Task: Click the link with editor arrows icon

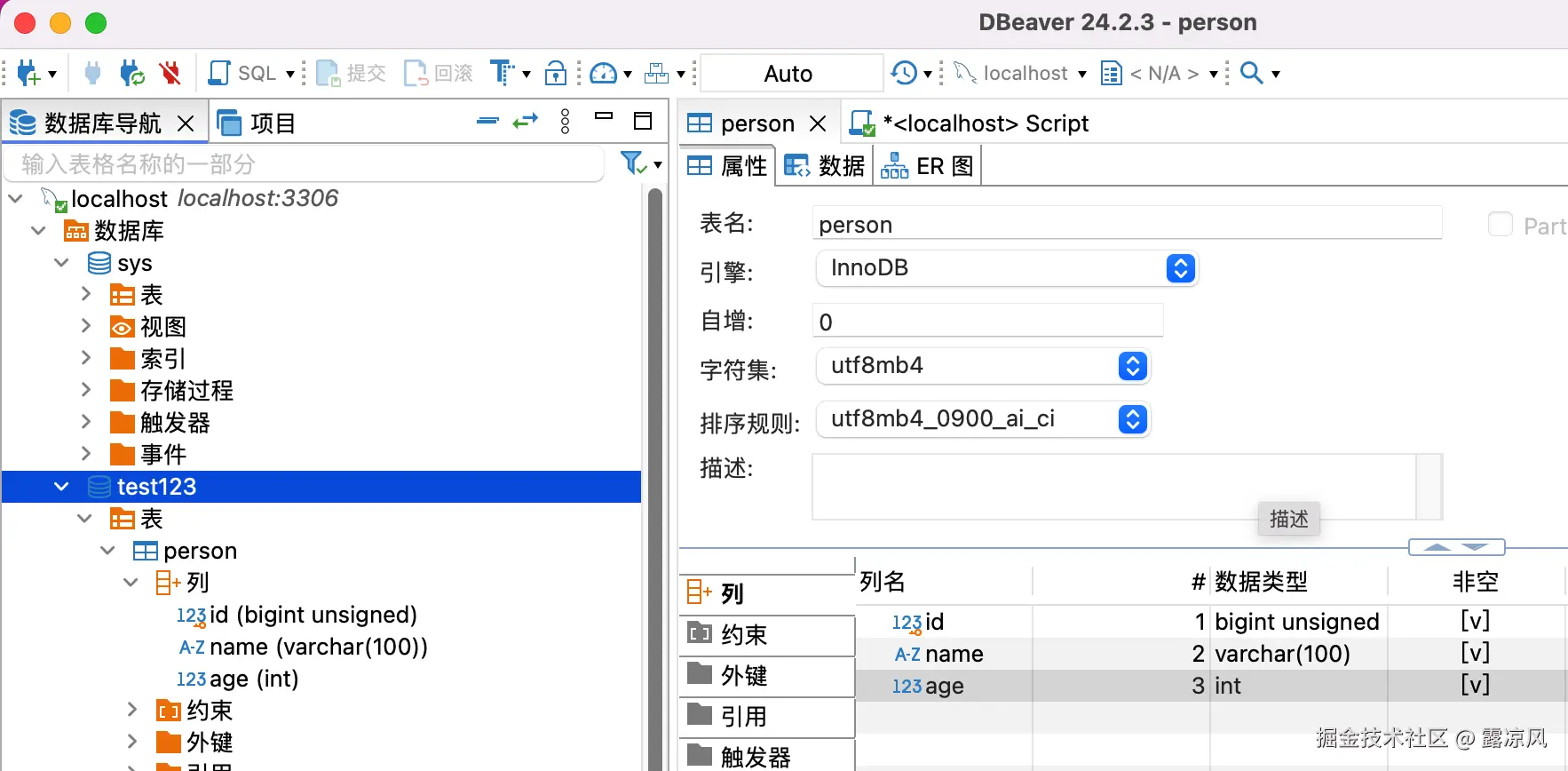Action: click(526, 120)
